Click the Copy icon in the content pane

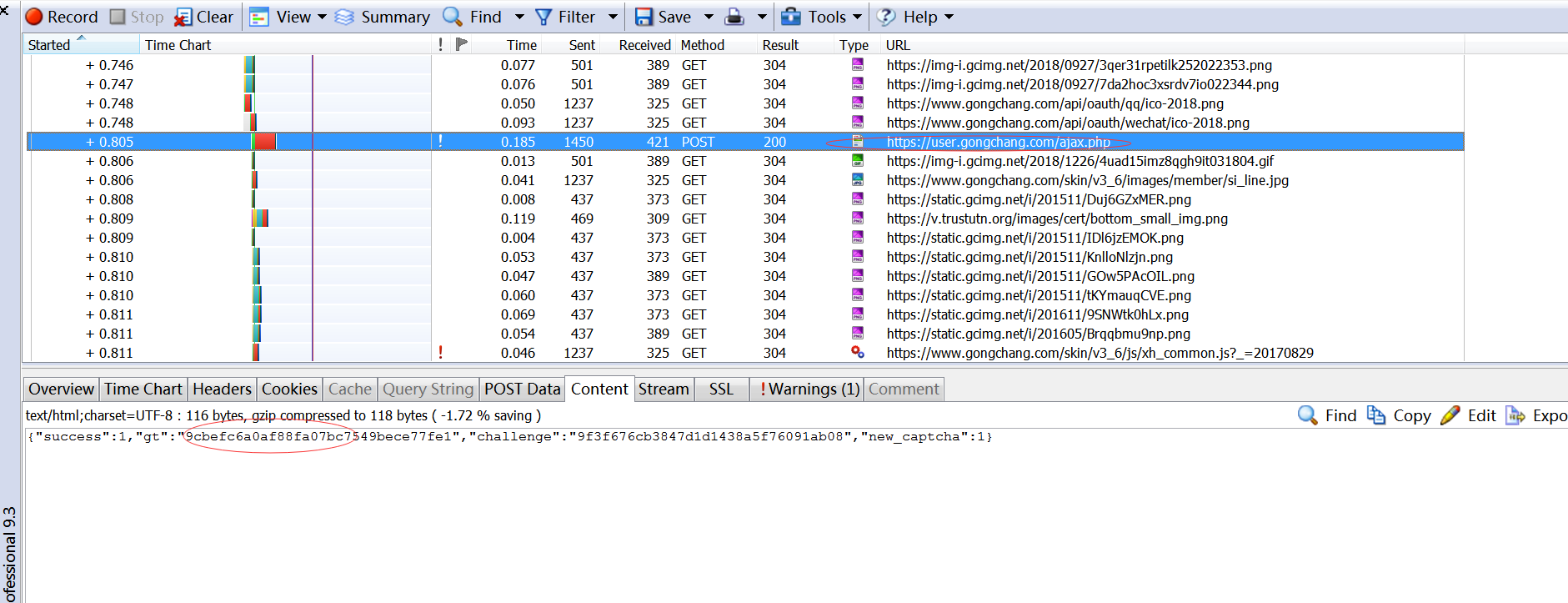(1376, 415)
